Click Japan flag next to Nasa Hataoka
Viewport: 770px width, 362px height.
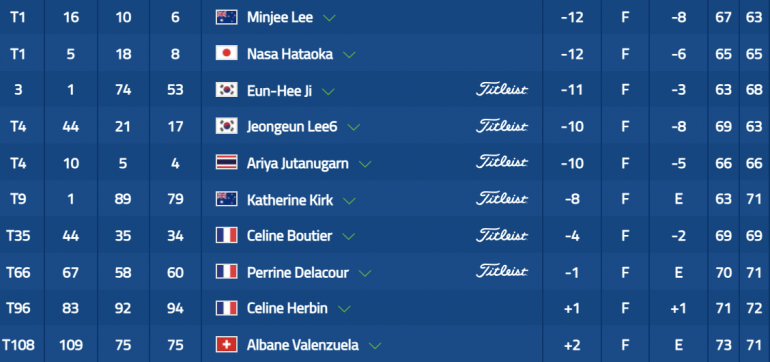[x=226, y=53]
